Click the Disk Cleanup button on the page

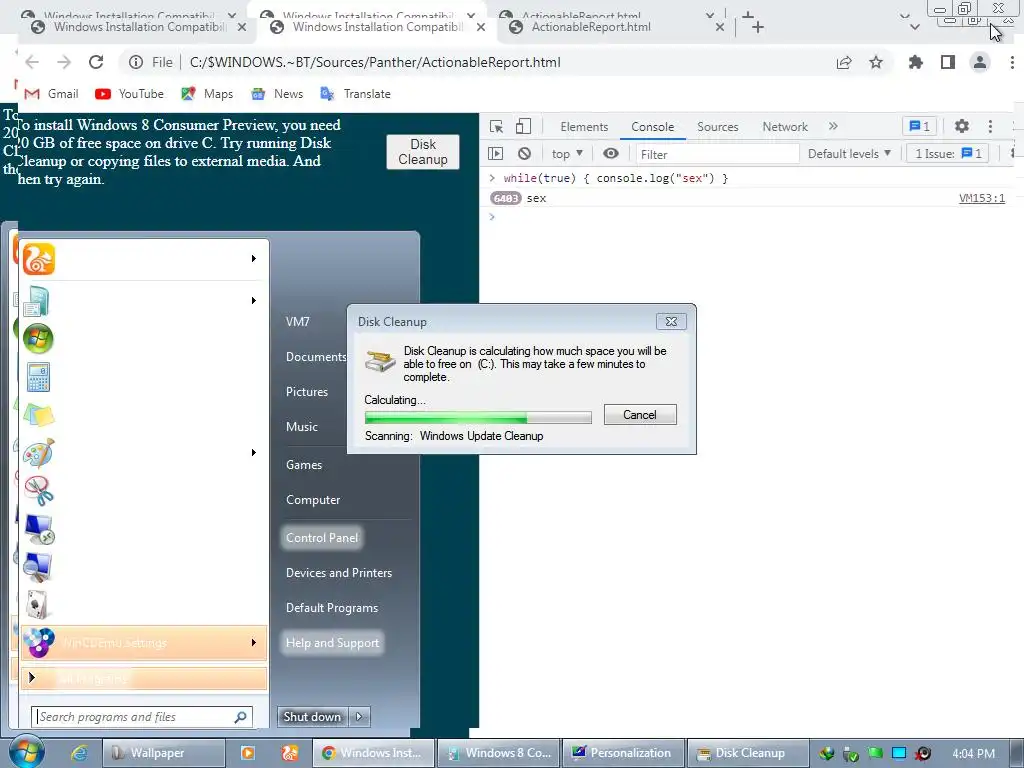click(x=423, y=152)
